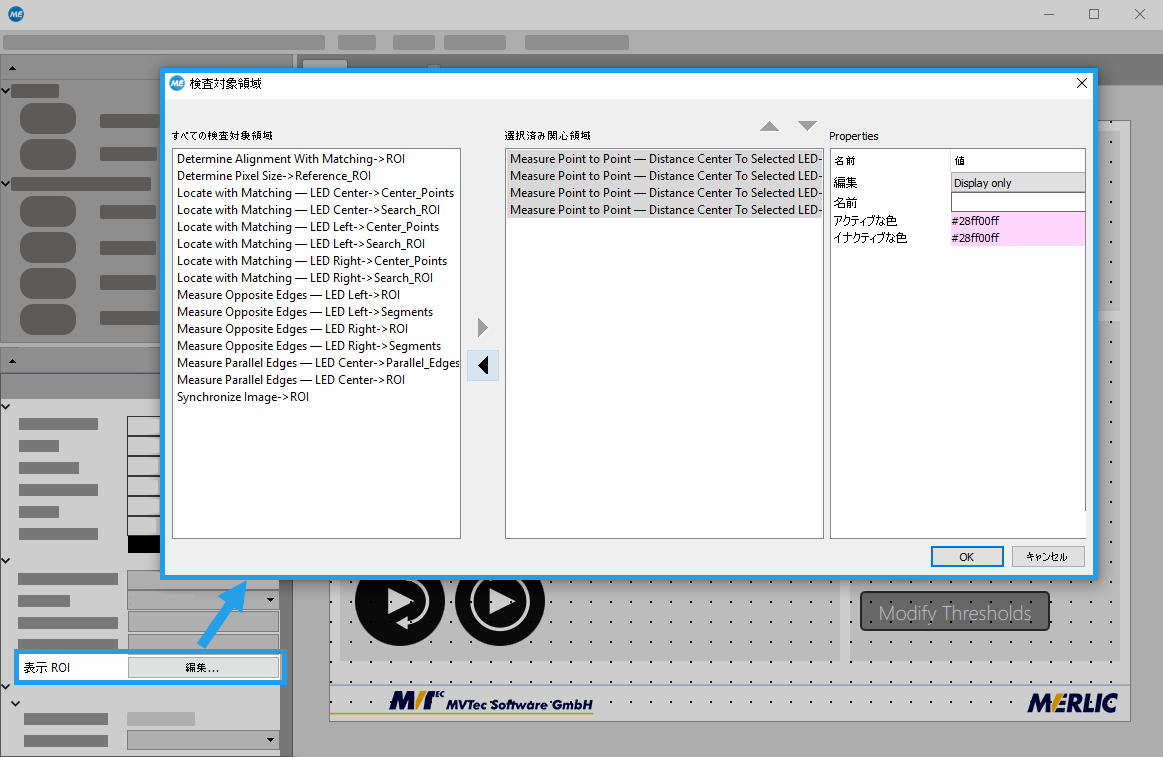The width and height of the screenshot is (1163, 757).
Task: Select Synchronize Image->ROI in list
Action: coord(243,397)
